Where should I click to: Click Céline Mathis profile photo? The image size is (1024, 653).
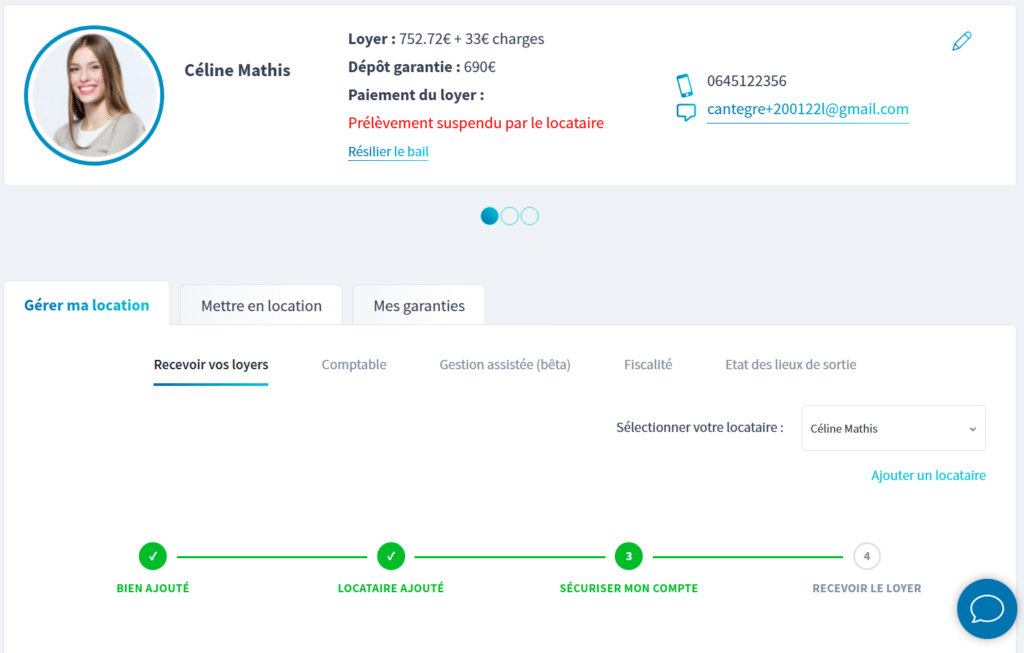(94, 95)
